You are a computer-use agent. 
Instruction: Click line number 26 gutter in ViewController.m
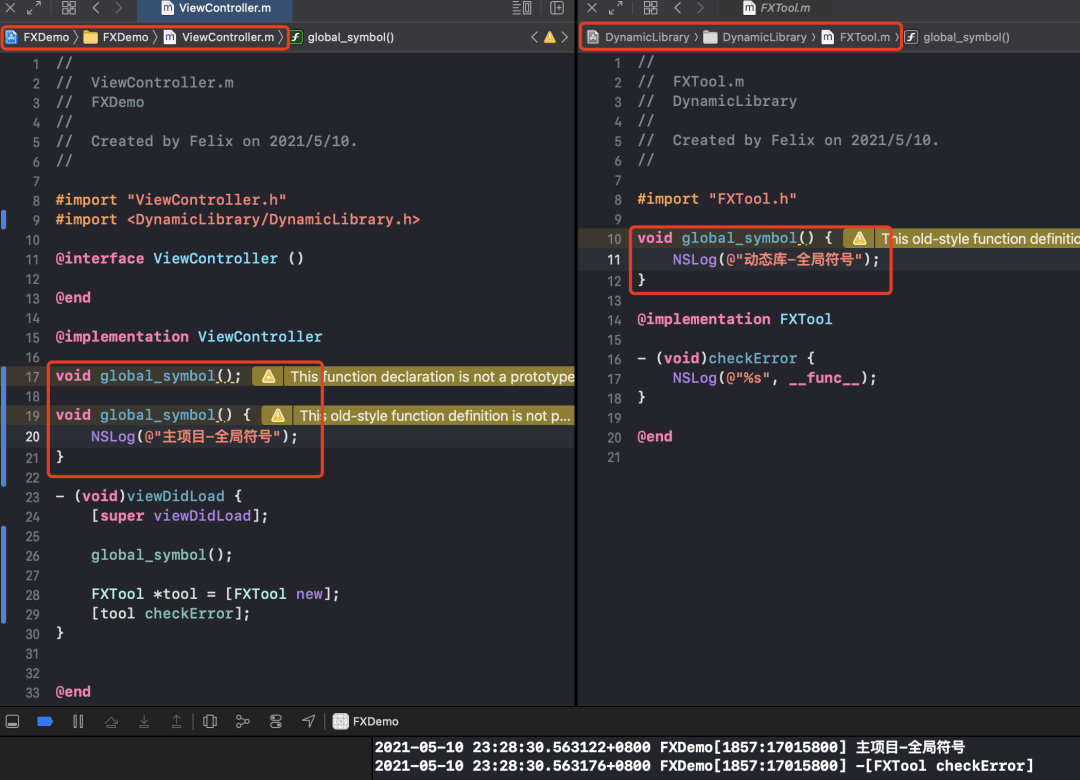[32, 555]
